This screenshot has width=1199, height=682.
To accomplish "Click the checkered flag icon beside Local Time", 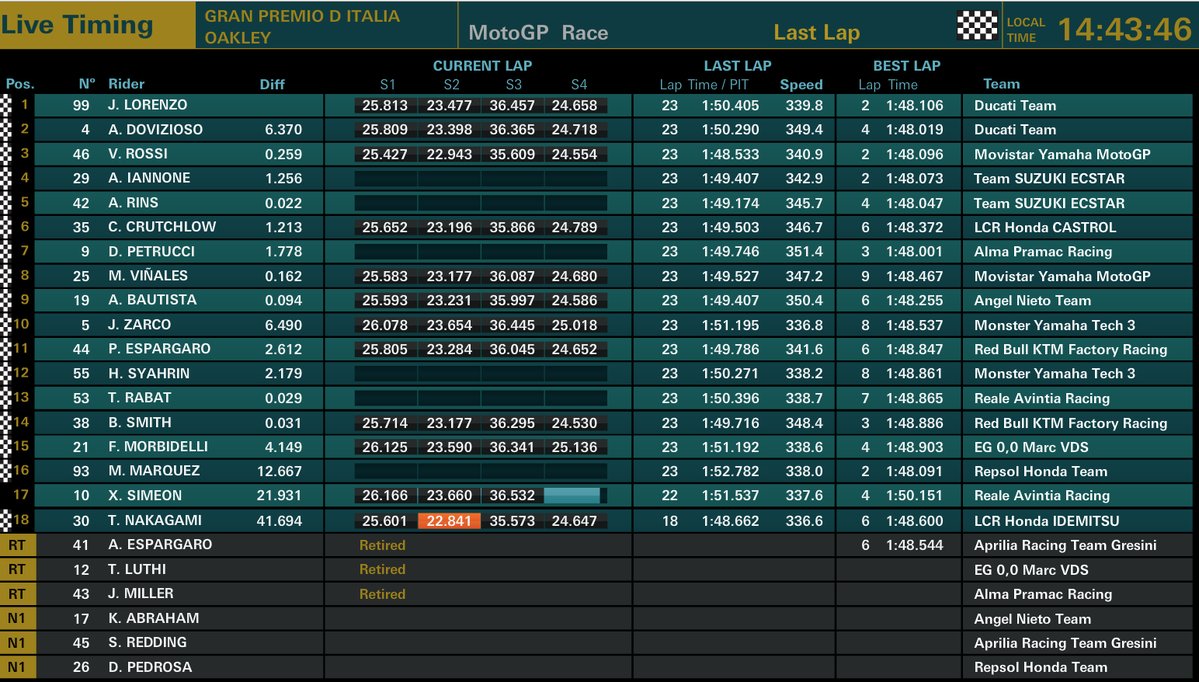I will 977,26.
